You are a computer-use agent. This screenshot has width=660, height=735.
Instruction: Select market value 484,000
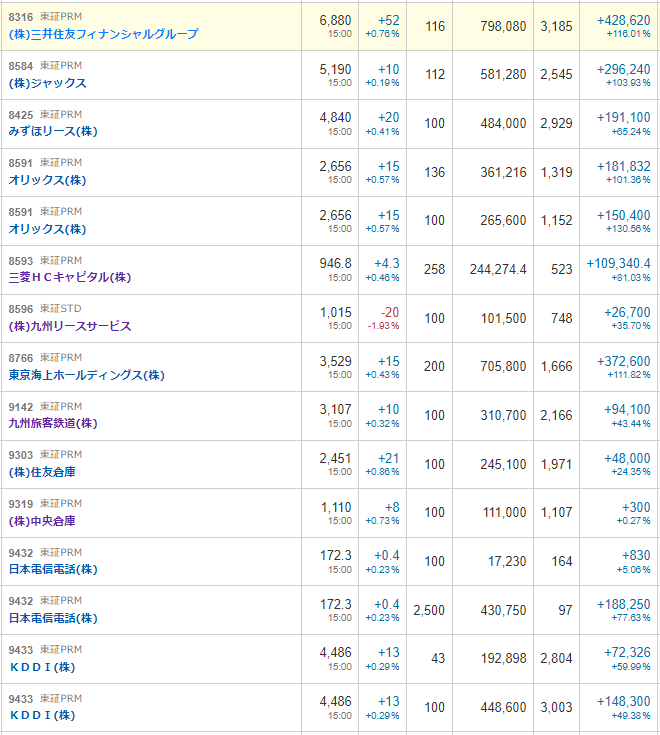click(x=503, y=123)
